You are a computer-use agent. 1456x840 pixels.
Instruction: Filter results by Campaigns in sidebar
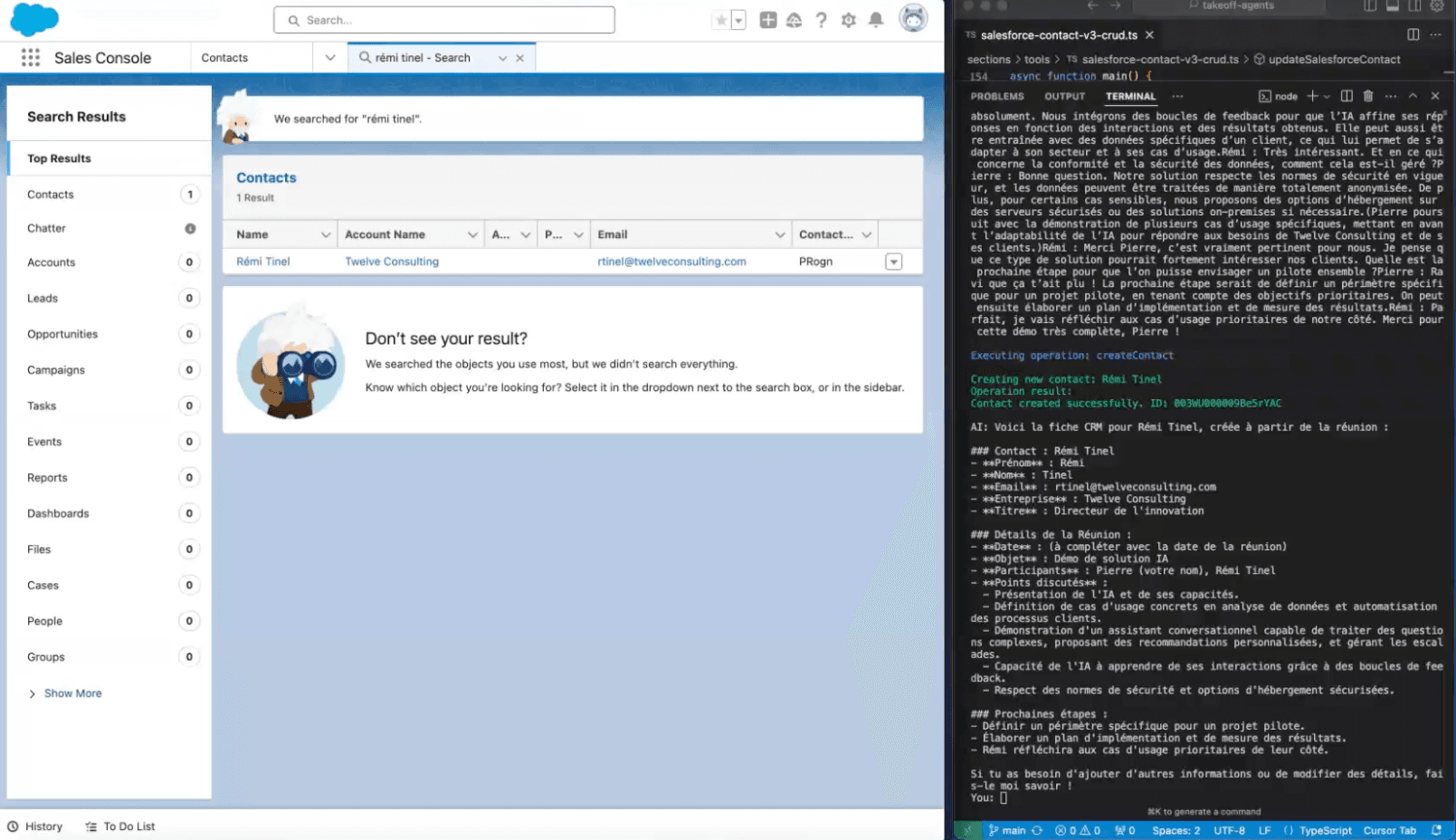(x=109, y=370)
